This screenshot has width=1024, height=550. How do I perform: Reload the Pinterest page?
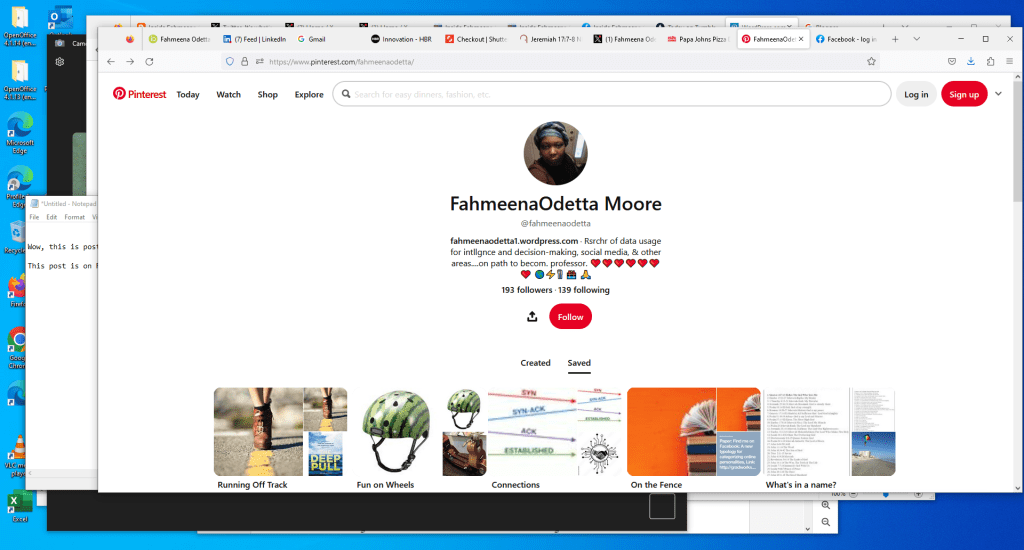[150, 61]
